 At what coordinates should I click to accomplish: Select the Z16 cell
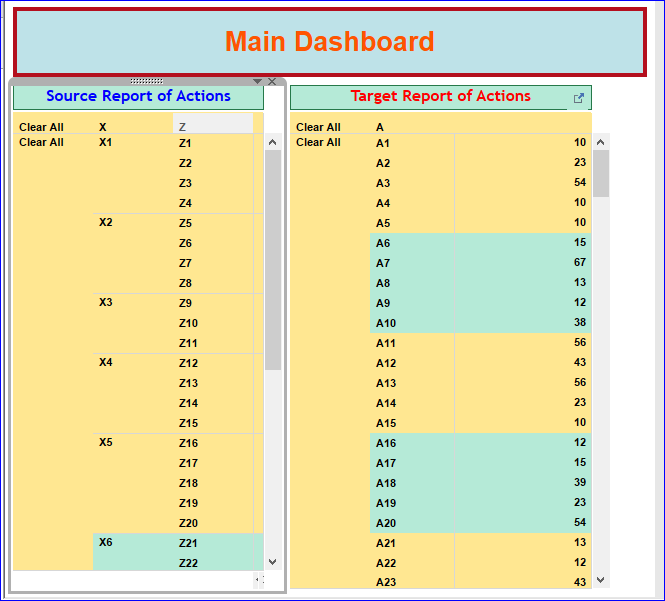pyautogui.click(x=188, y=443)
